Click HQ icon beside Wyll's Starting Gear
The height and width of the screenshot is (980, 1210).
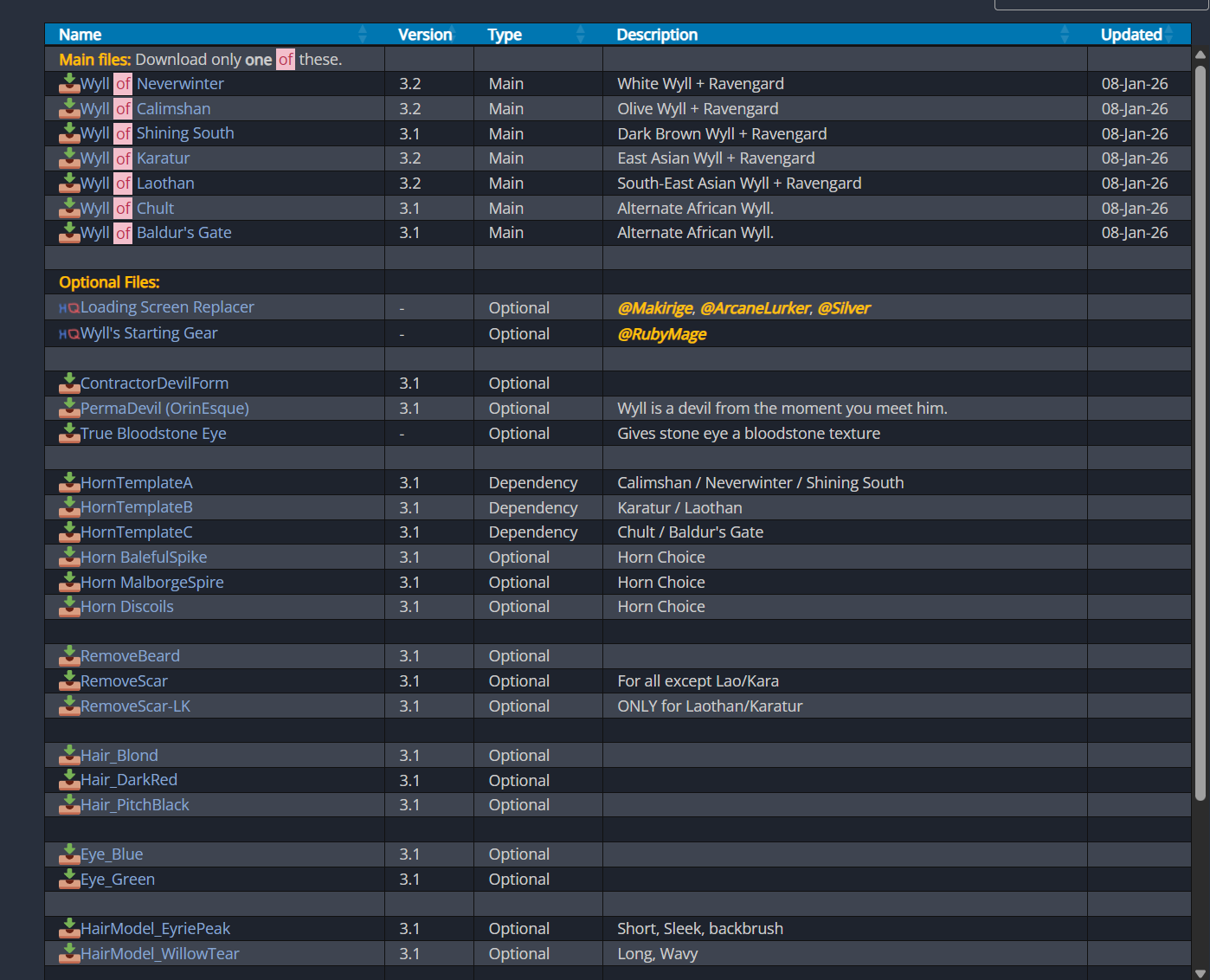click(69, 334)
